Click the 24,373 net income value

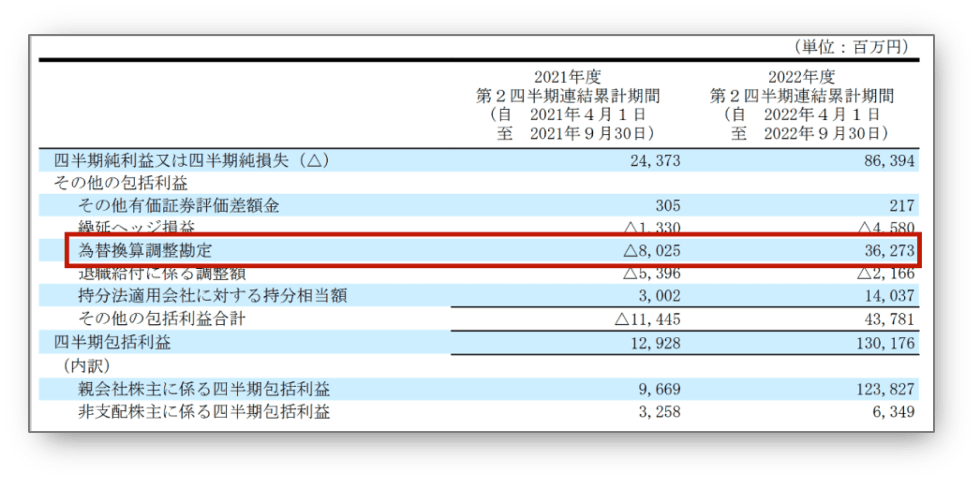click(655, 161)
